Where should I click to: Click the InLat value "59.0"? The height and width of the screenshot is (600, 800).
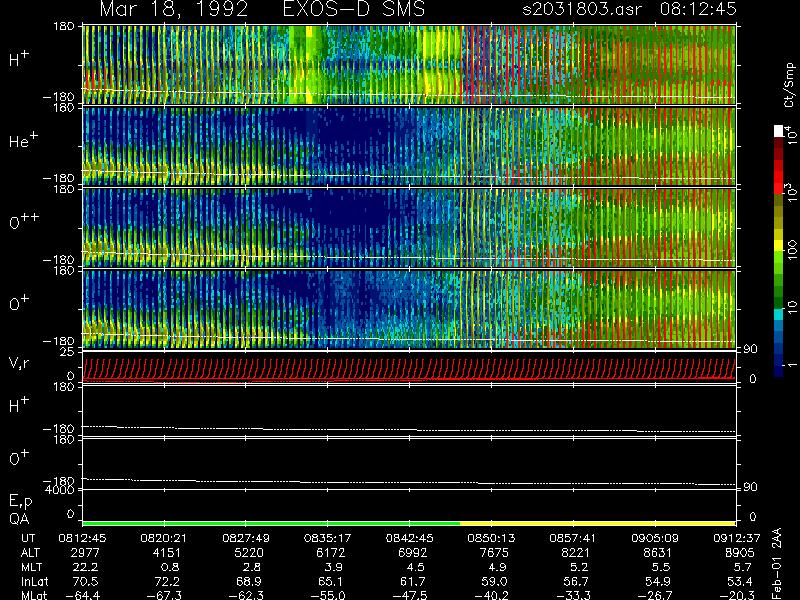[x=495, y=582]
